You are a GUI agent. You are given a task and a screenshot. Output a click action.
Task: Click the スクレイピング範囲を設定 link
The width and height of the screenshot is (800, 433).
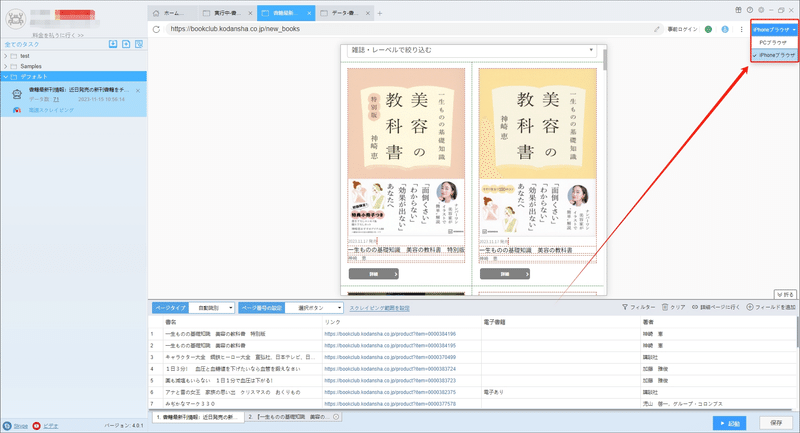pyautogui.click(x=380, y=308)
